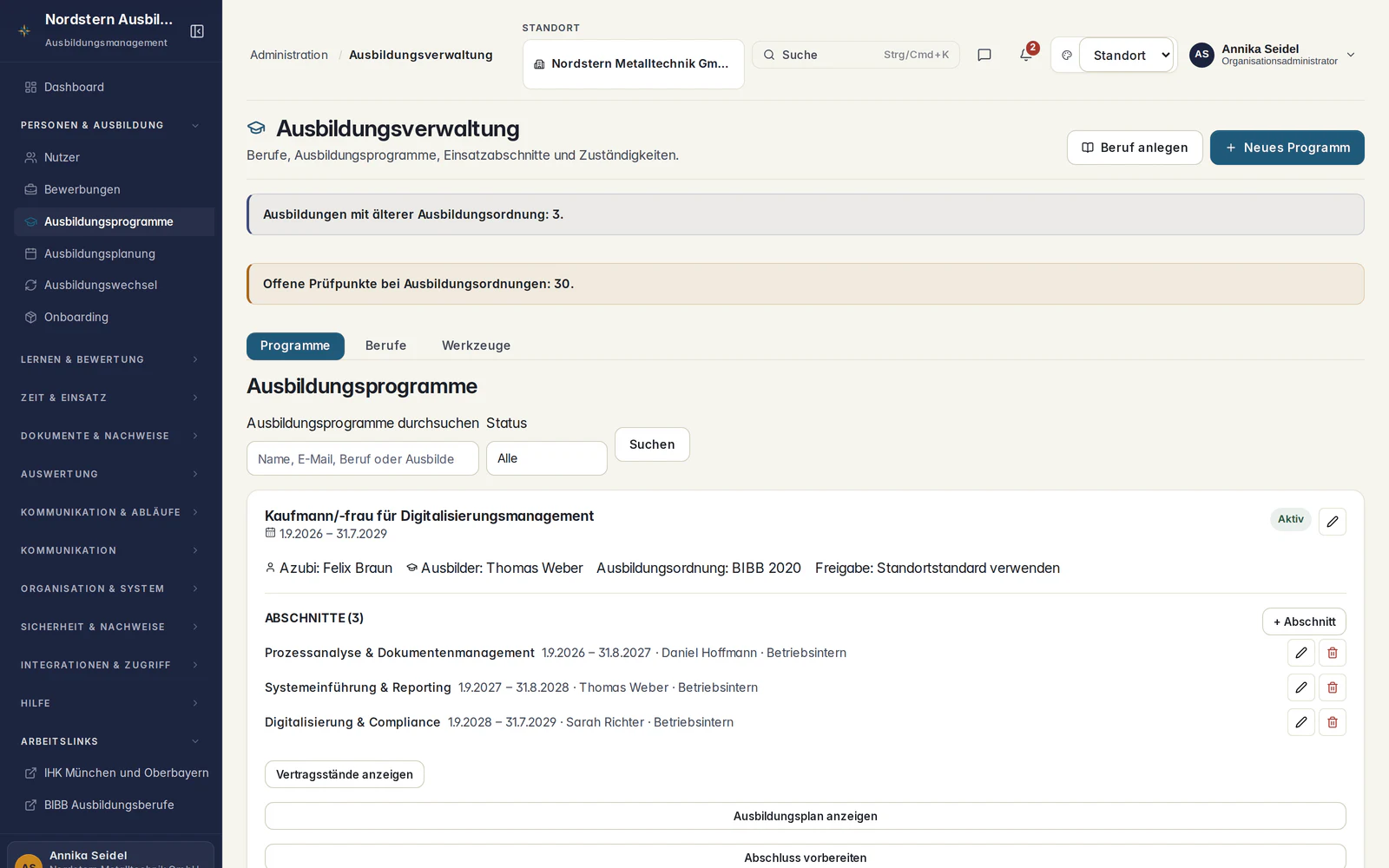Viewport: 1389px width, 868px height.
Task: Switch to the Werkzeuge tab
Action: pos(476,345)
